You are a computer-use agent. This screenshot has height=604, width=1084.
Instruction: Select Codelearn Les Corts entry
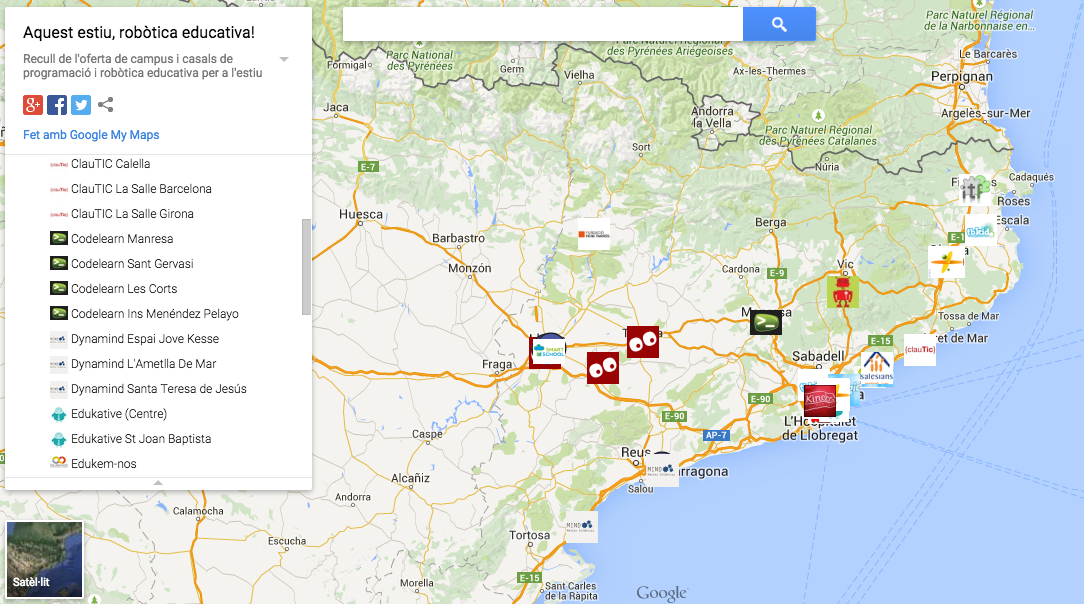click(124, 289)
